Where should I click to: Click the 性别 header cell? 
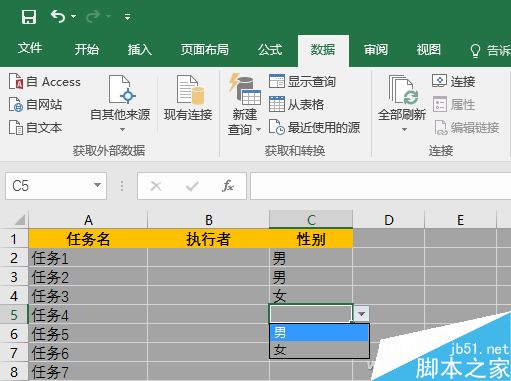tap(311, 239)
